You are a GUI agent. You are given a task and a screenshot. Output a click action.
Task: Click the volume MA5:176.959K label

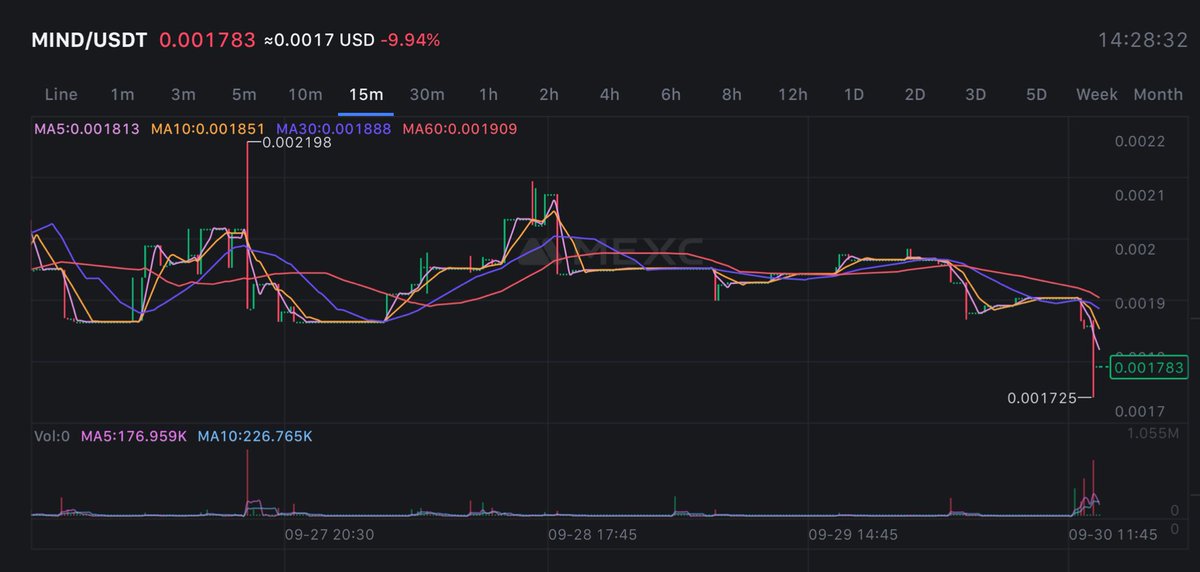[134, 437]
